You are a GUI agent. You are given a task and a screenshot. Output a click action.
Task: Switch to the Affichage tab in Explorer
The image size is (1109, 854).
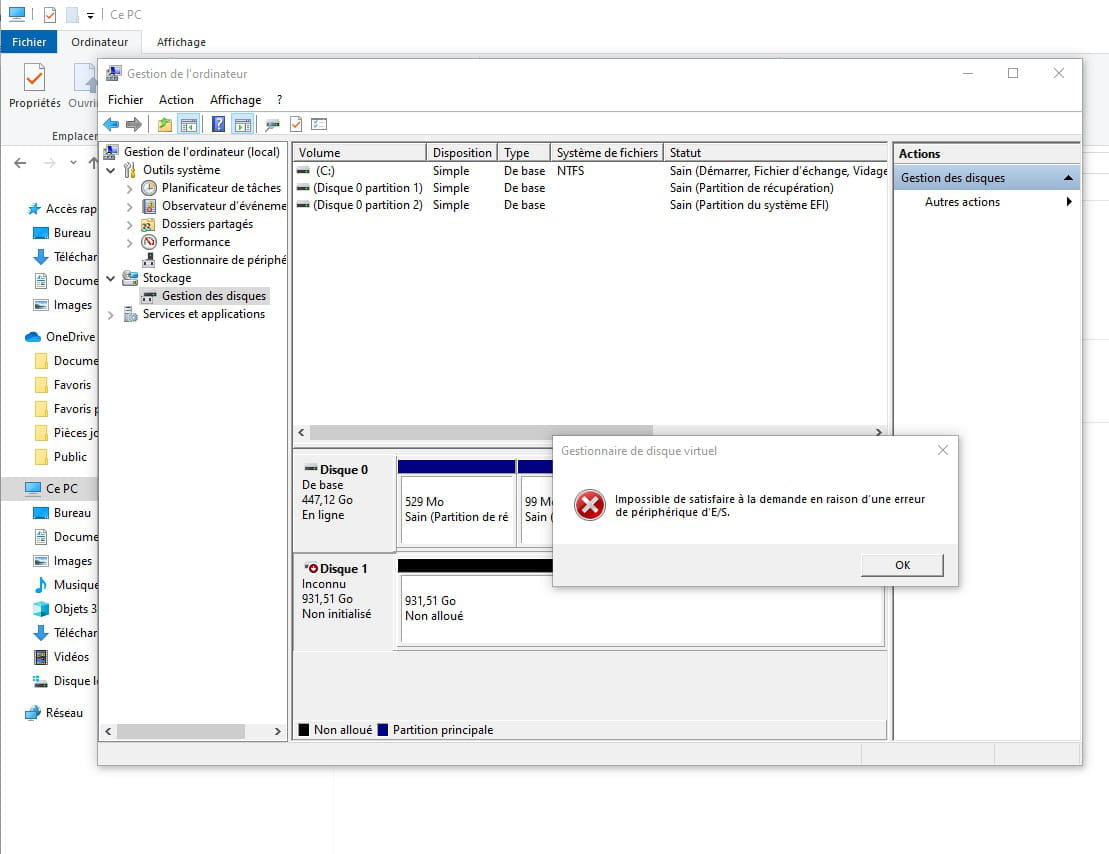(181, 42)
